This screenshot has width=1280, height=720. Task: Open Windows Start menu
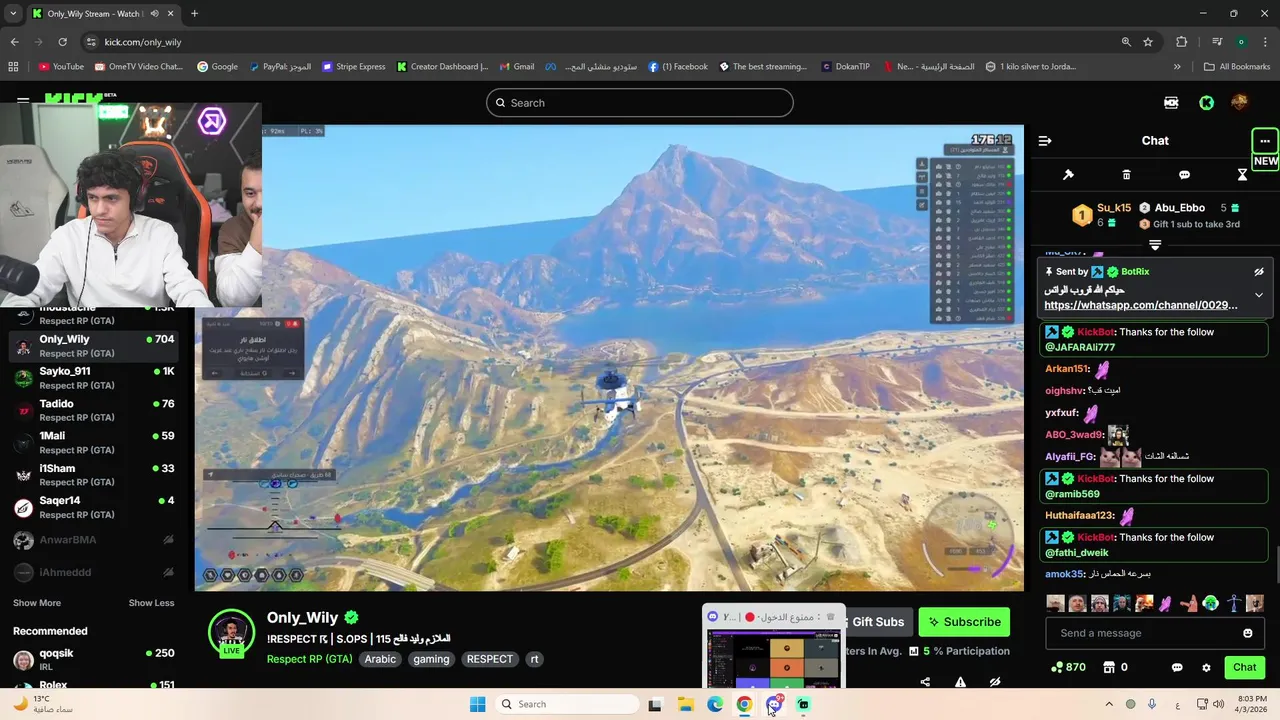[477, 704]
